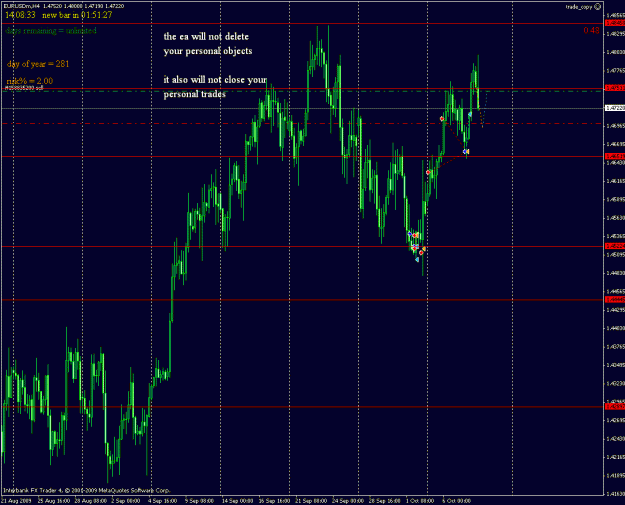Select the '4 Sep 16:00' time axis label
This screenshot has height=505, width=625.
pyautogui.click(x=163, y=501)
